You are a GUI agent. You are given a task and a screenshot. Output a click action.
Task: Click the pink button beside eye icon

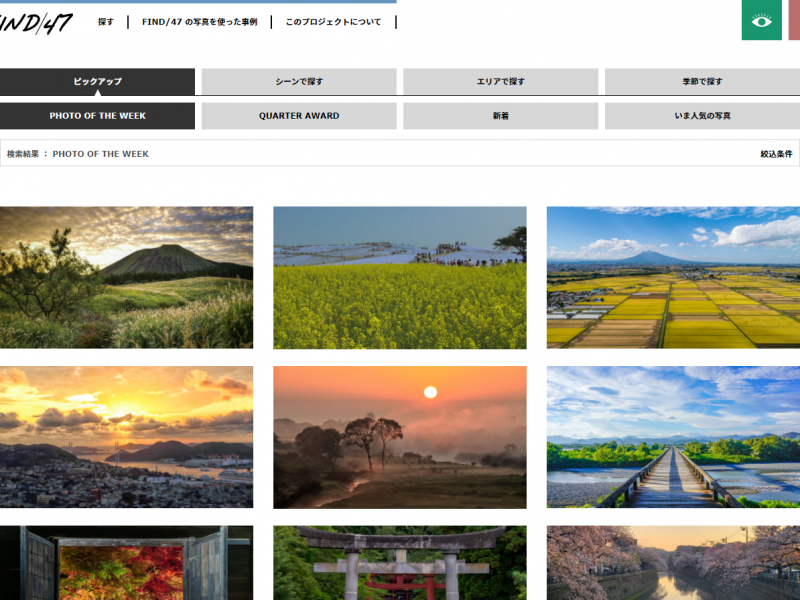794,20
